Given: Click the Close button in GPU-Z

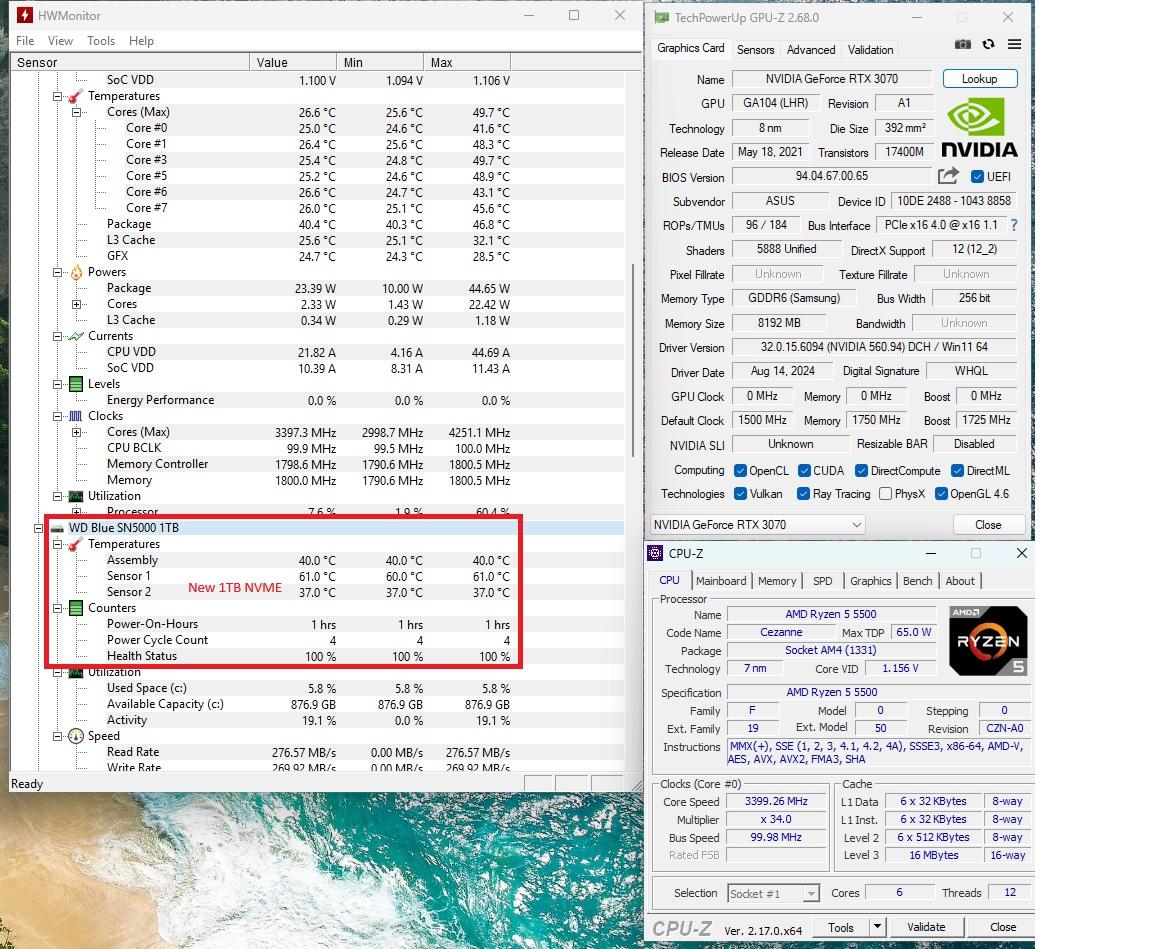Looking at the screenshot, I should click(988, 524).
